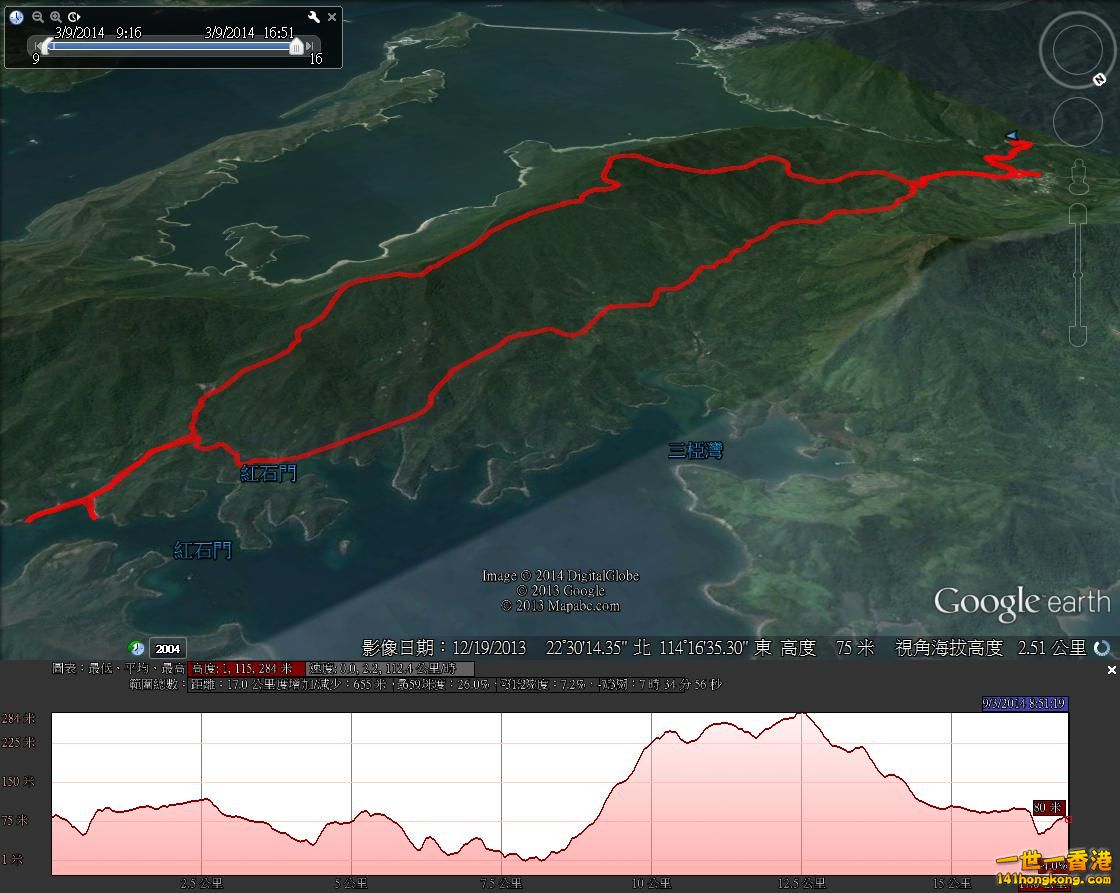Toggle the red elevation (高度) legend
The height and width of the screenshot is (893, 1120).
[247, 668]
